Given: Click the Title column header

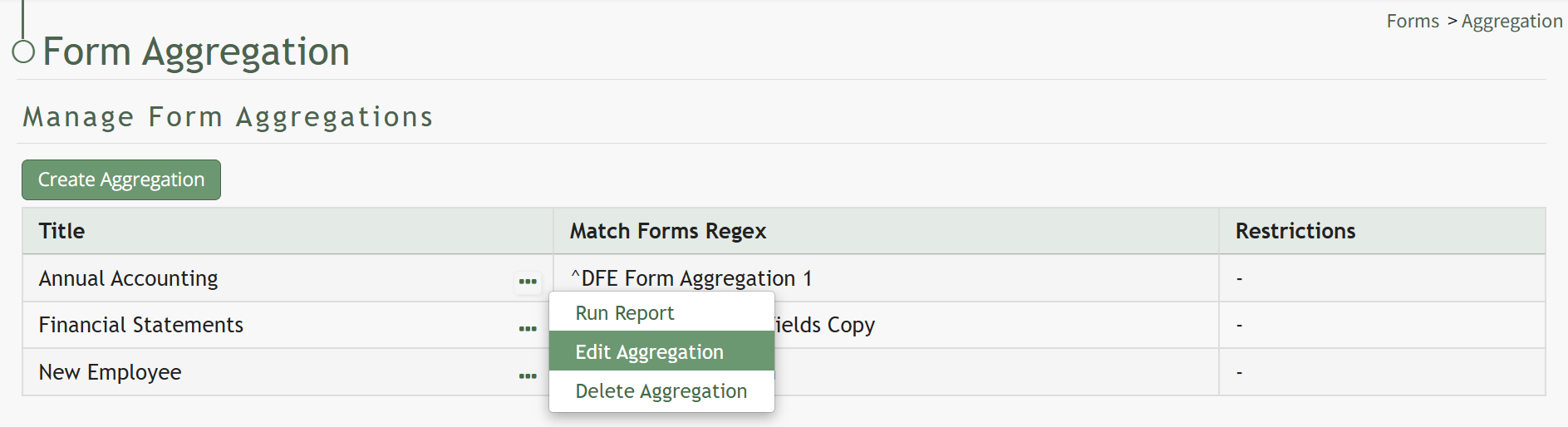Looking at the screenshot, I should click(62, 231).
